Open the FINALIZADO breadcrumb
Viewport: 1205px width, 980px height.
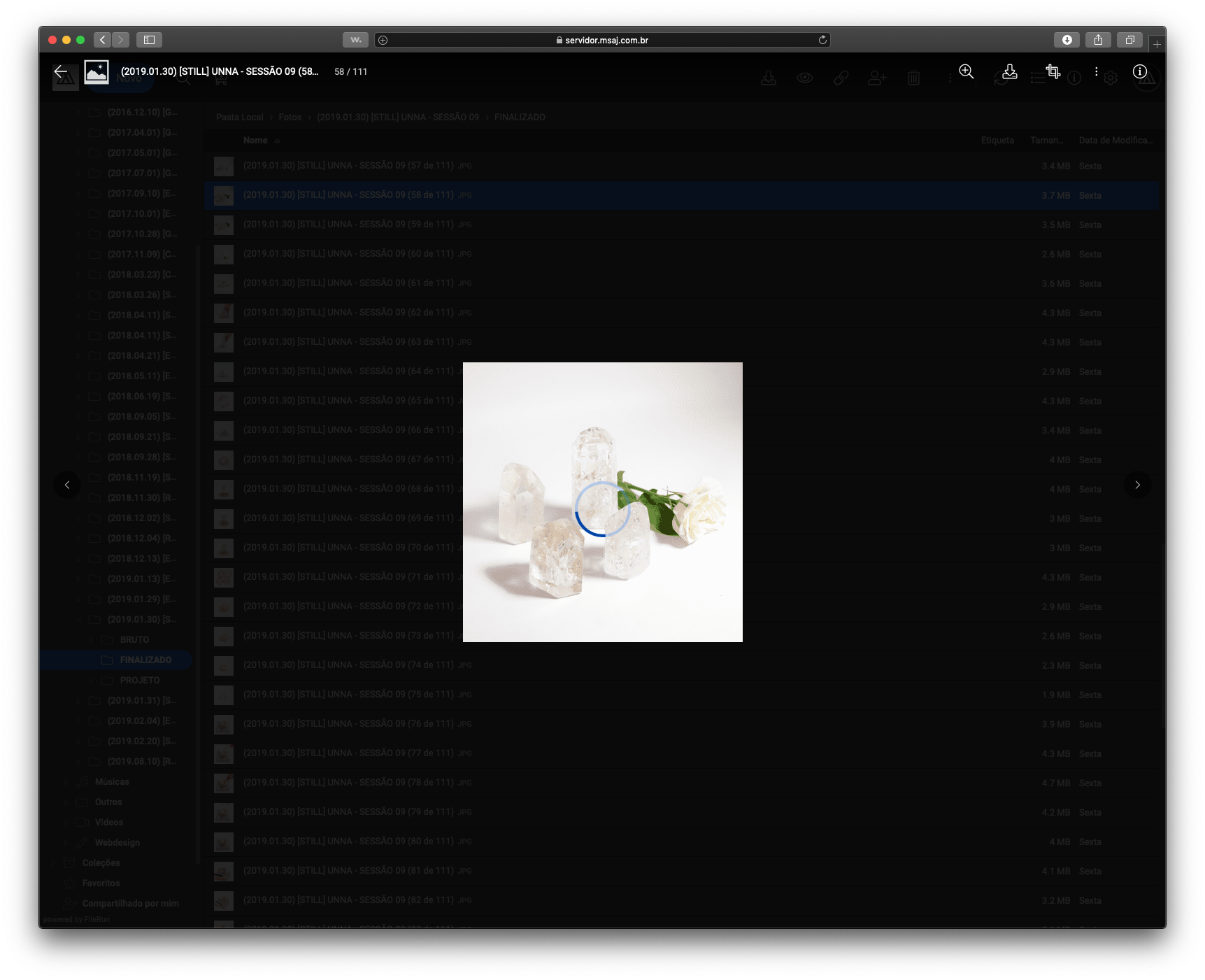click(520, 118)
